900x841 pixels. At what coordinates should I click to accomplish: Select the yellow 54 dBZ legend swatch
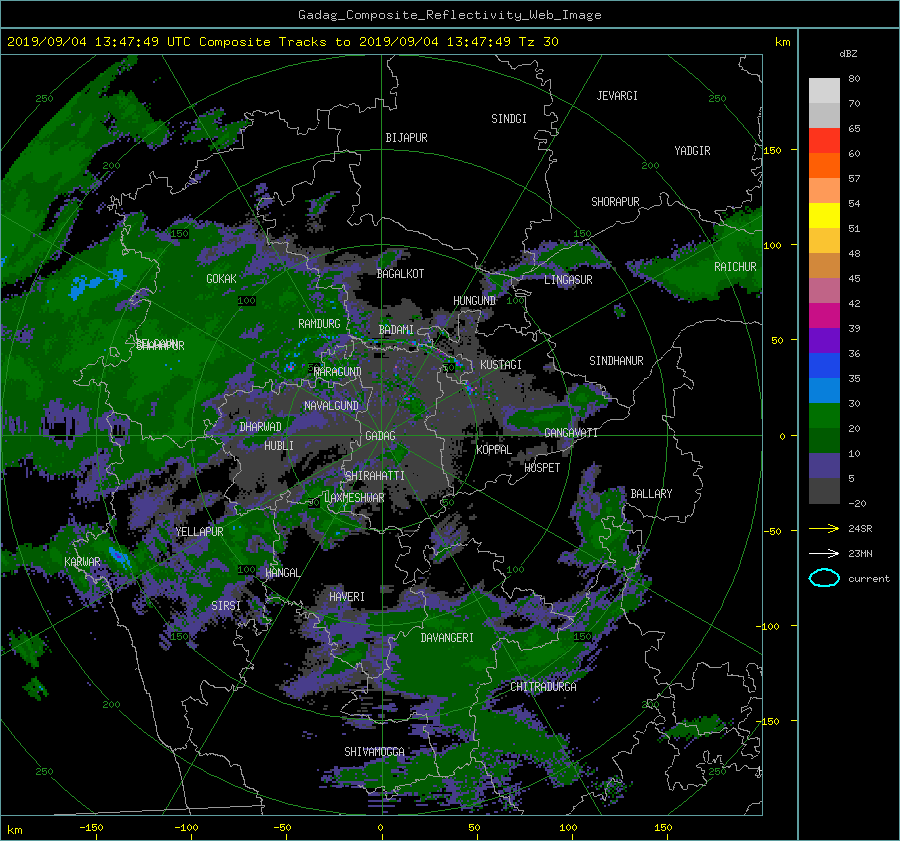tap(824, 216)
